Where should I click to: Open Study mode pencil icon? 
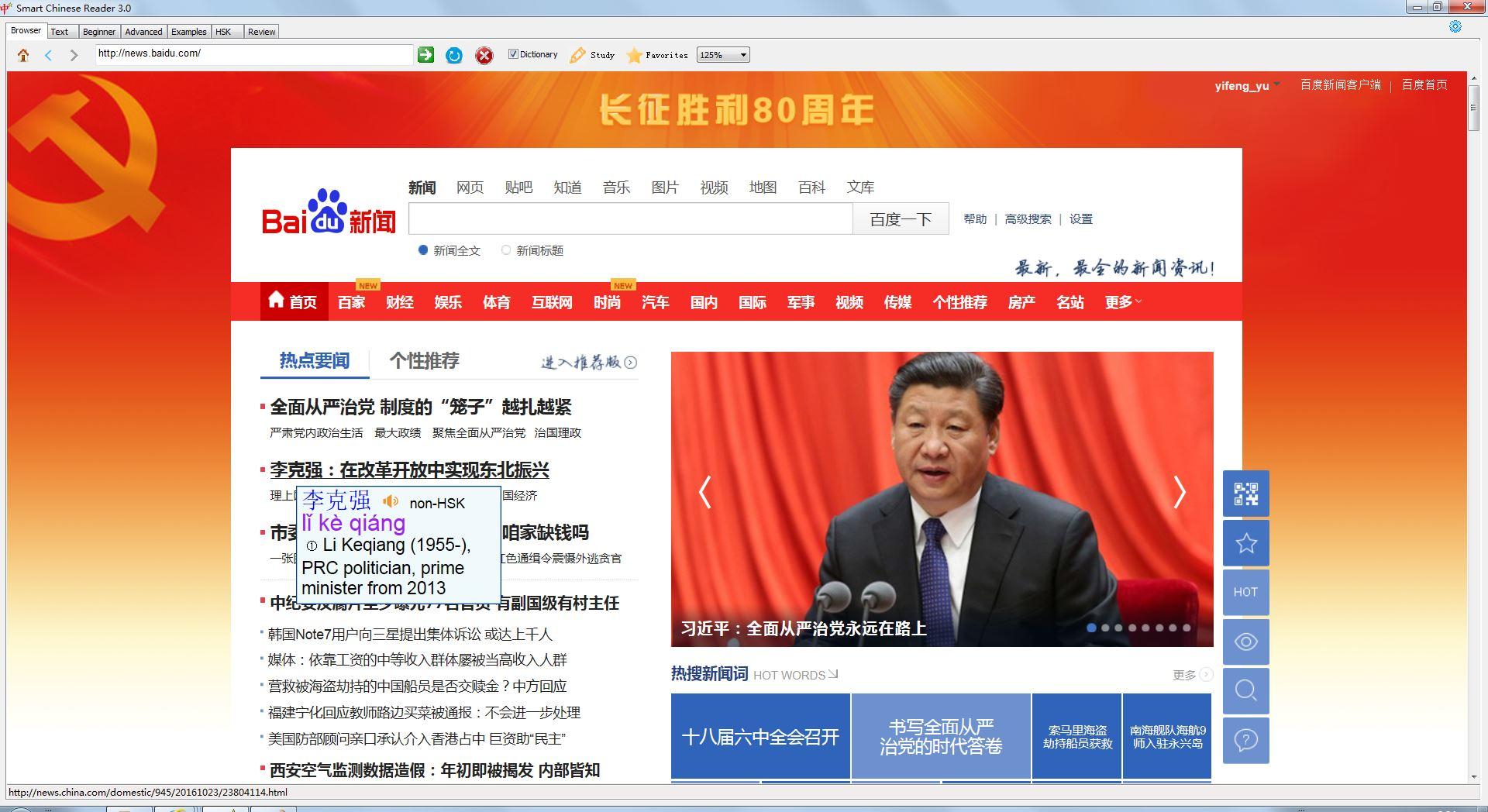point(577,55)
